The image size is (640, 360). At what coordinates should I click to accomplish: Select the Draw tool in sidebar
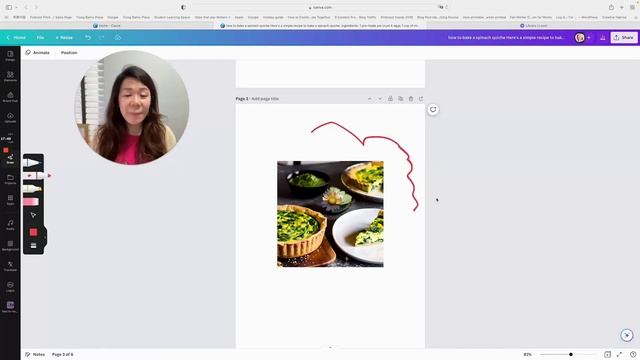10,159
